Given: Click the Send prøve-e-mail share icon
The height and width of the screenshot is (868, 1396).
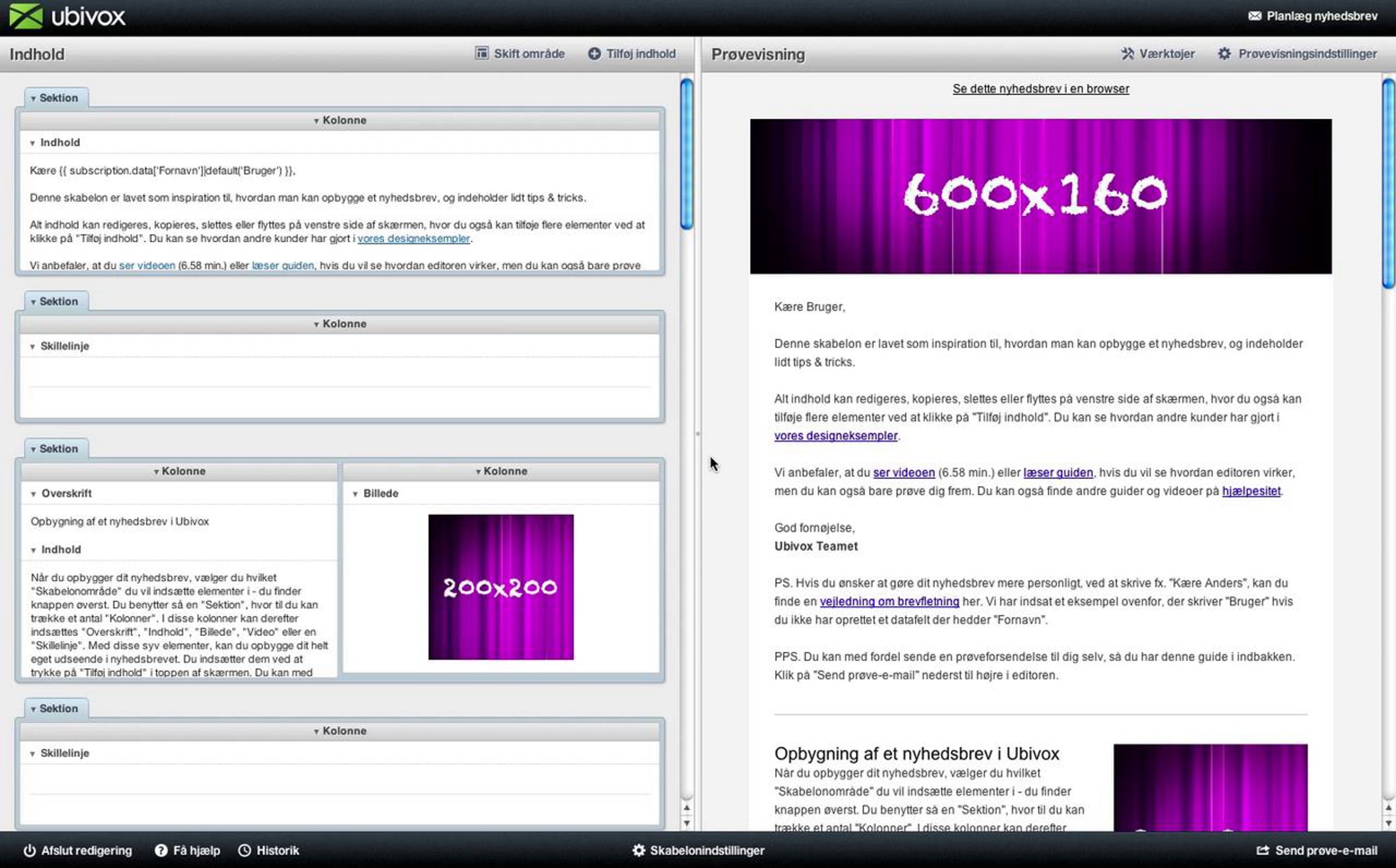Looking at the screenshot, I should (1262, 850).
